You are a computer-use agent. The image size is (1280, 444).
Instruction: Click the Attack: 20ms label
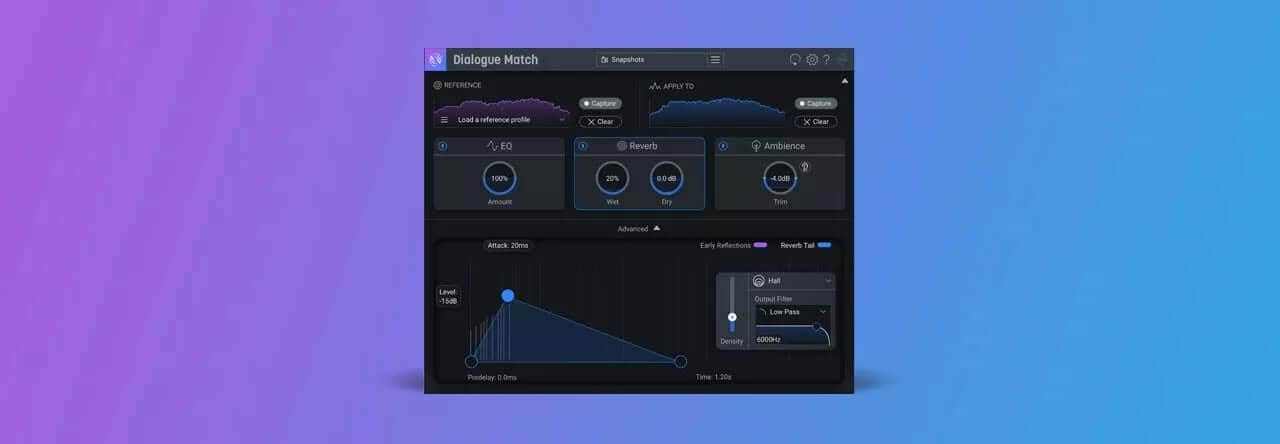[x=509, y=245]
